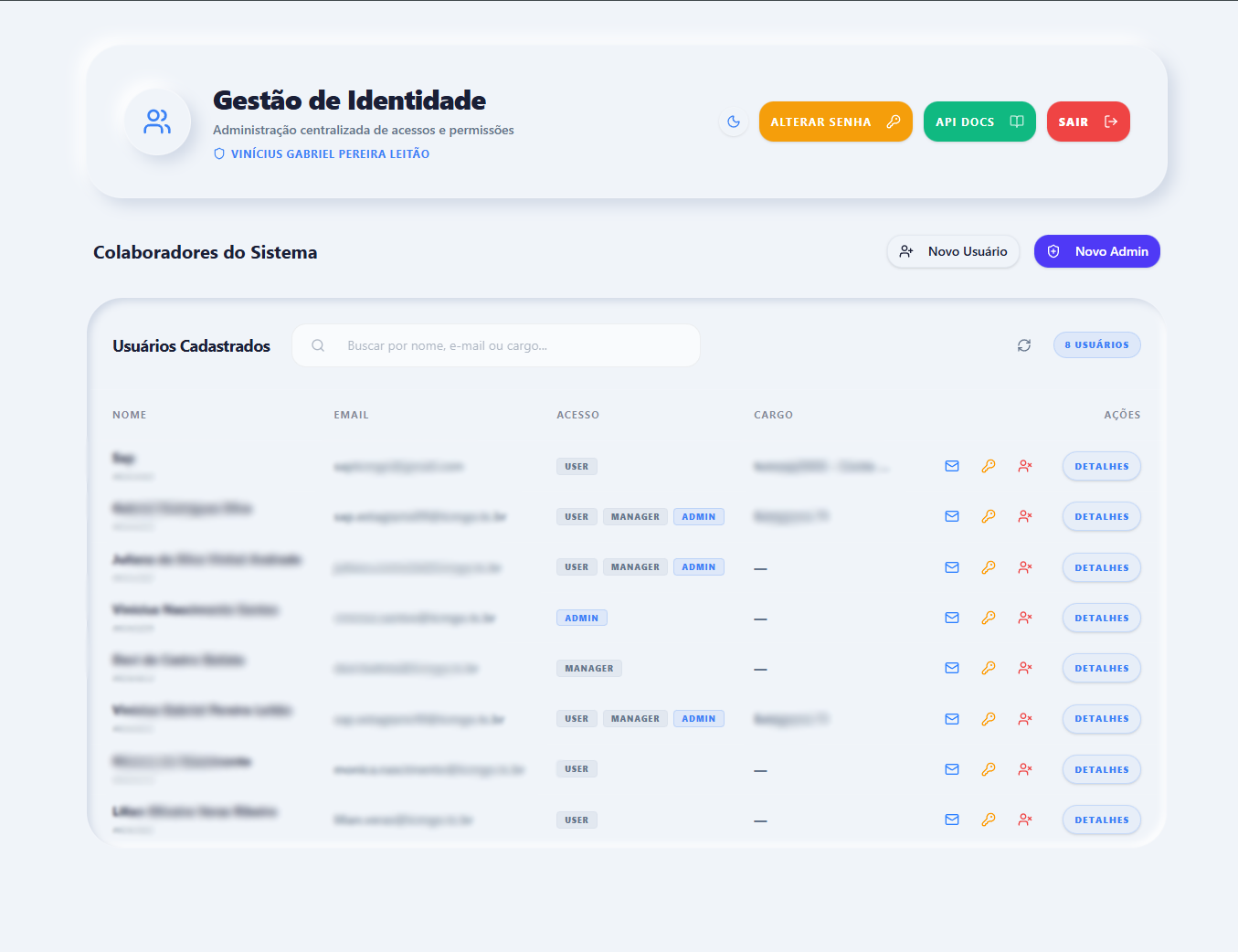
Task: Focus the search field Buscar por nome
Action: tap(496, 345)
